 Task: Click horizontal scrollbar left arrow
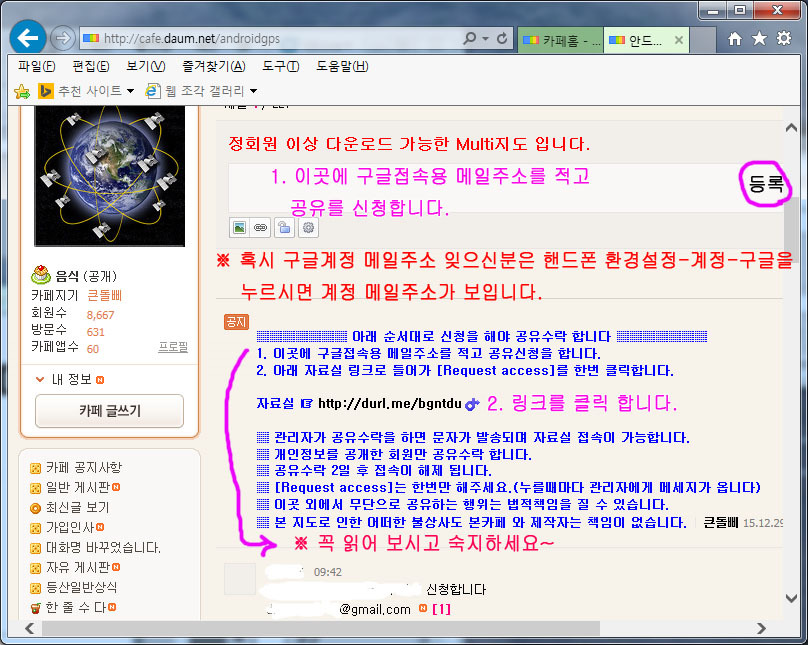30,629
